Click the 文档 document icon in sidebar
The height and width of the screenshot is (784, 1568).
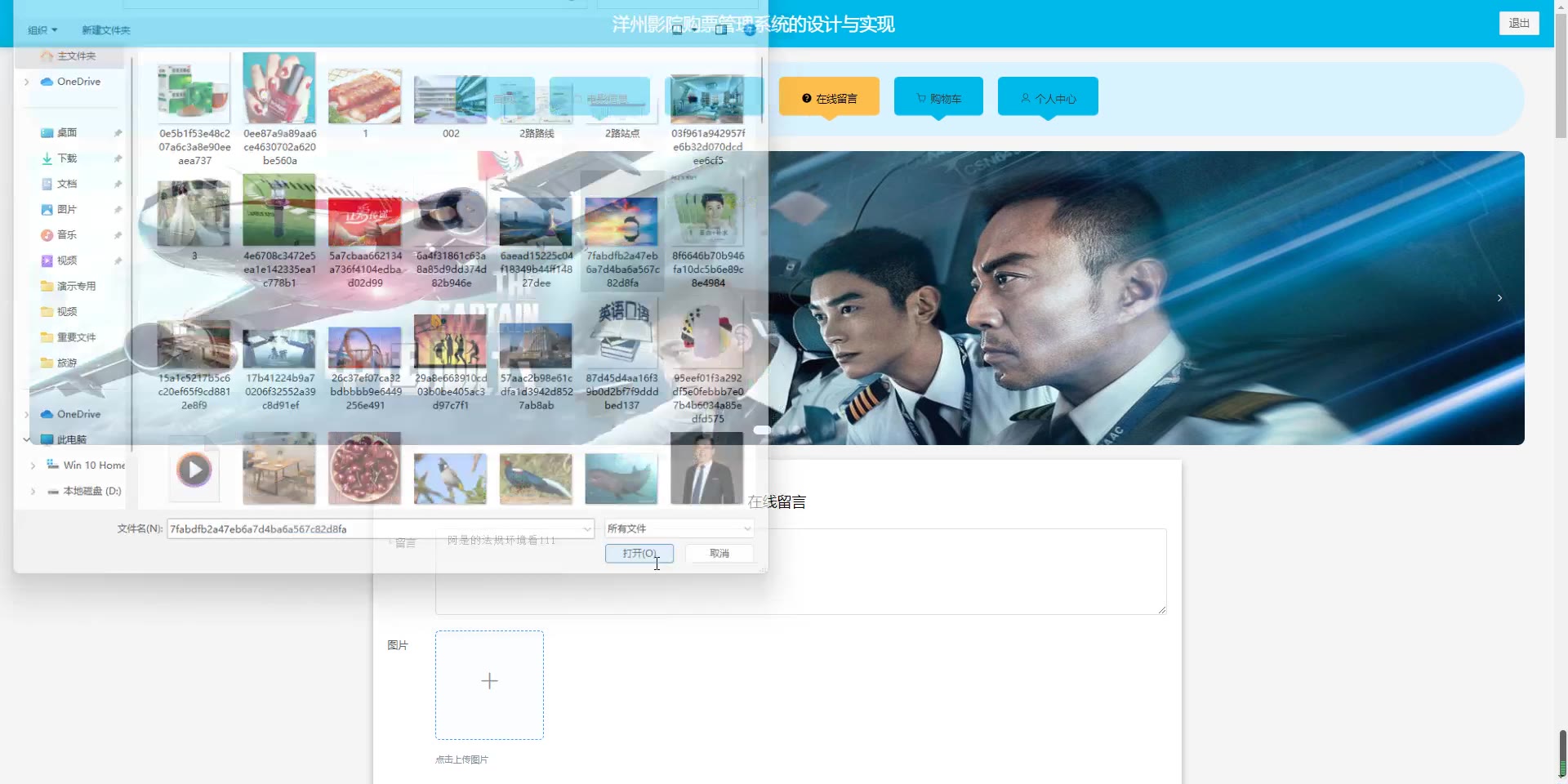point(47,184)
